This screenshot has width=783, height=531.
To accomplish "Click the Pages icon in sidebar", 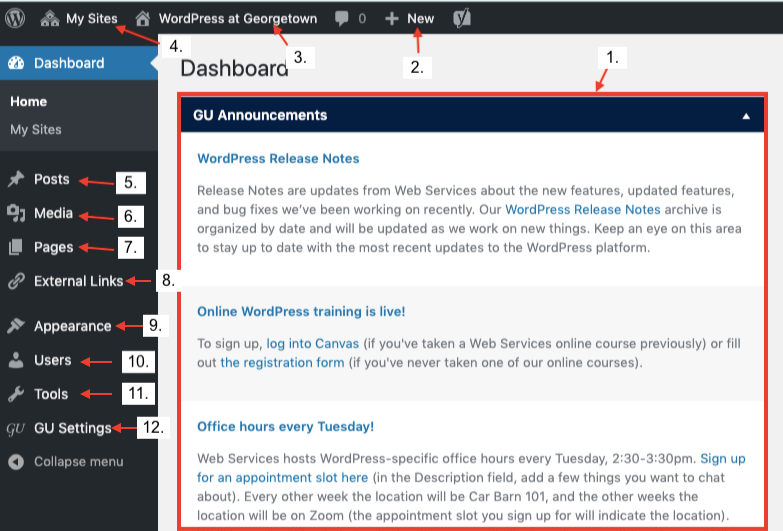I will 16,247.
